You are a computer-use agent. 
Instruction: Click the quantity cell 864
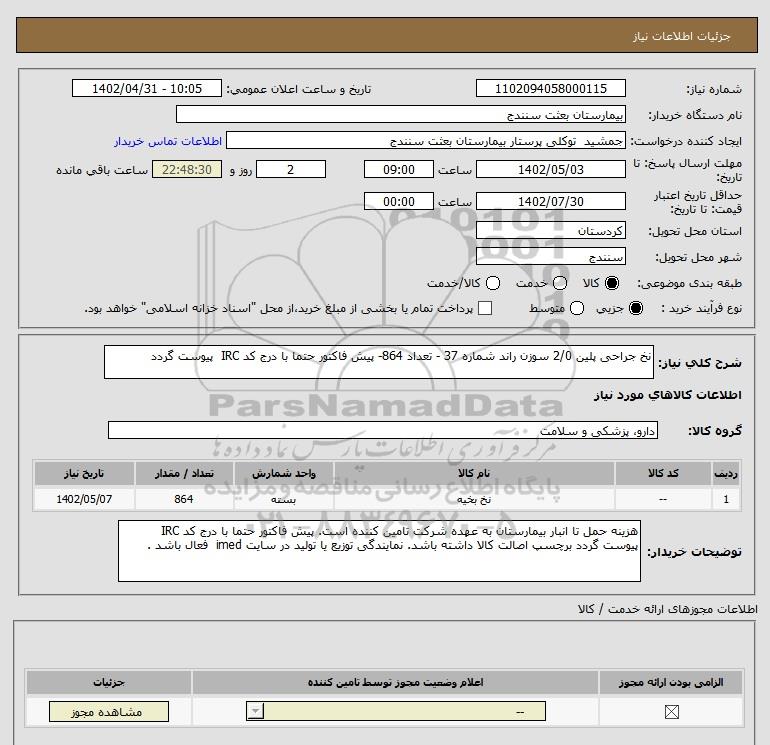click(184, 499)
